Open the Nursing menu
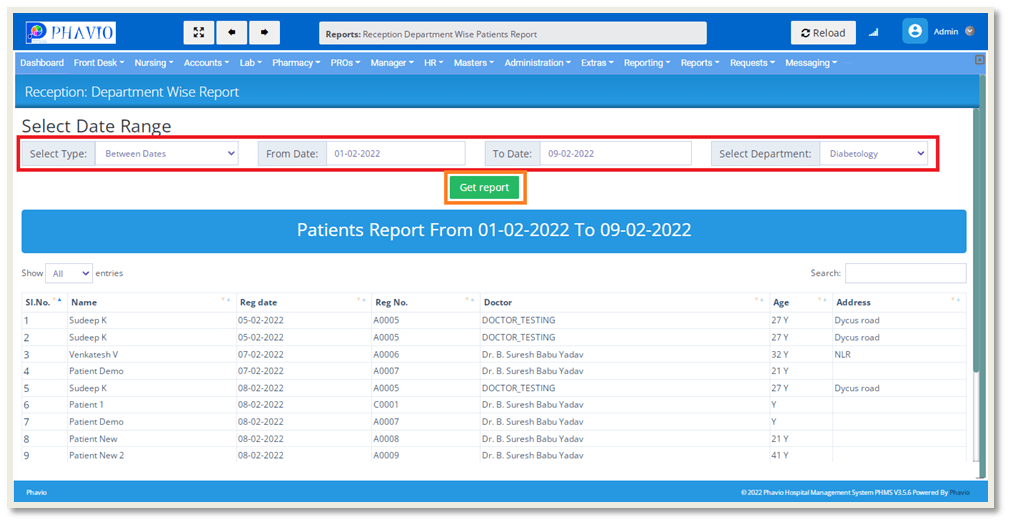The image size is (1009, 523). pyautogui.click(x=154, y=62)
